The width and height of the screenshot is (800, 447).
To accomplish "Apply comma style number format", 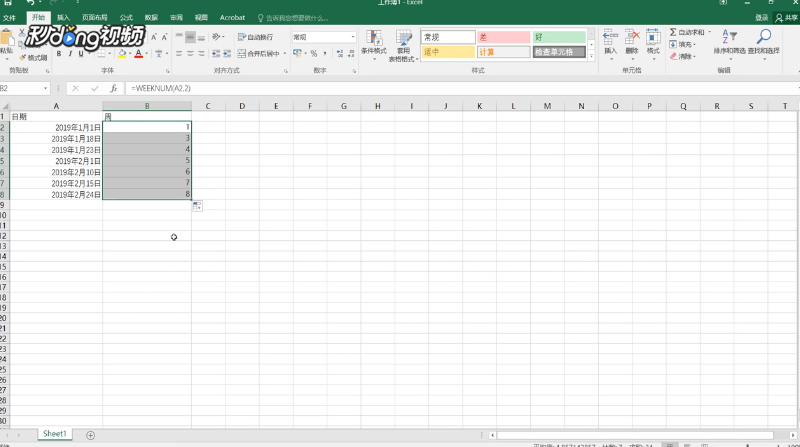I will tap(325, 54).
